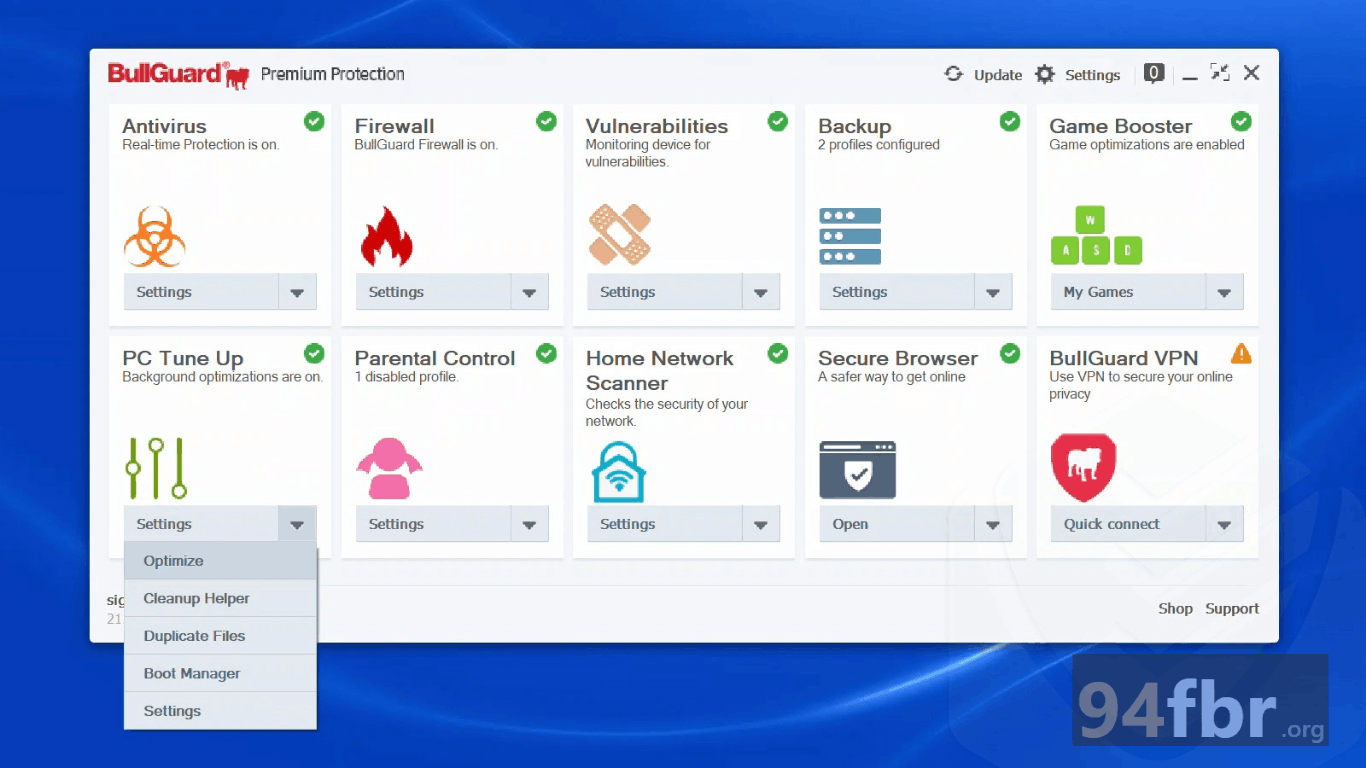Select Duplicate Files menu entry
The width and height of the screenshot is (1366, 768).
point(220,636)
